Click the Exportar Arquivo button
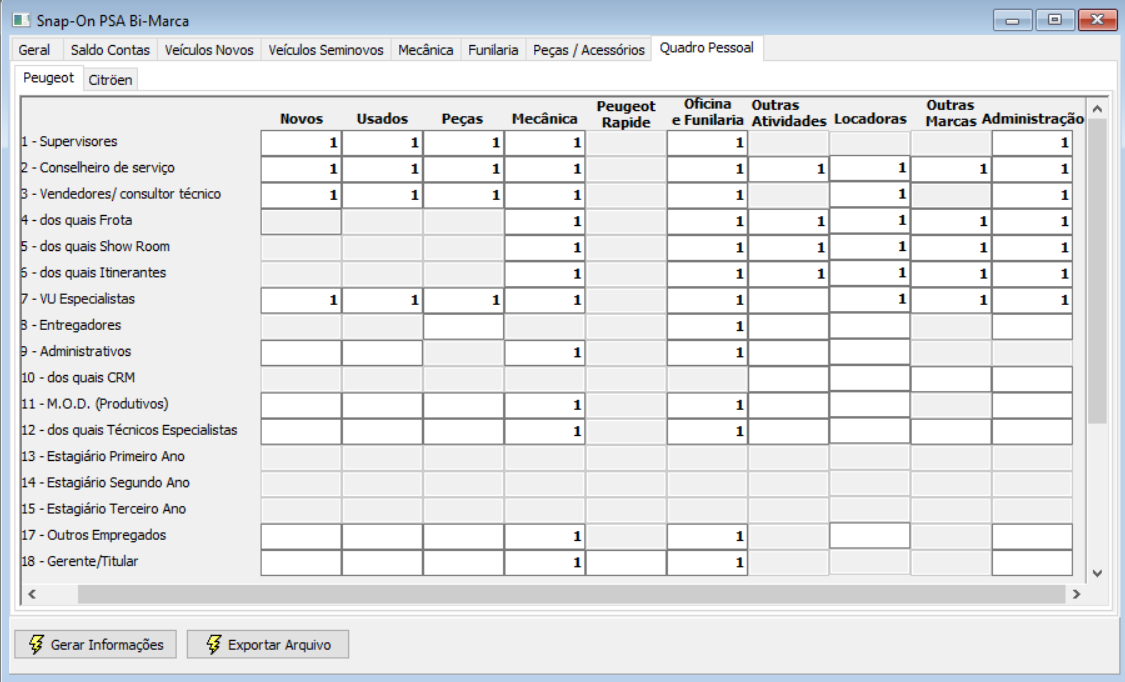The image size is (1125, 682). coord(268,644)
